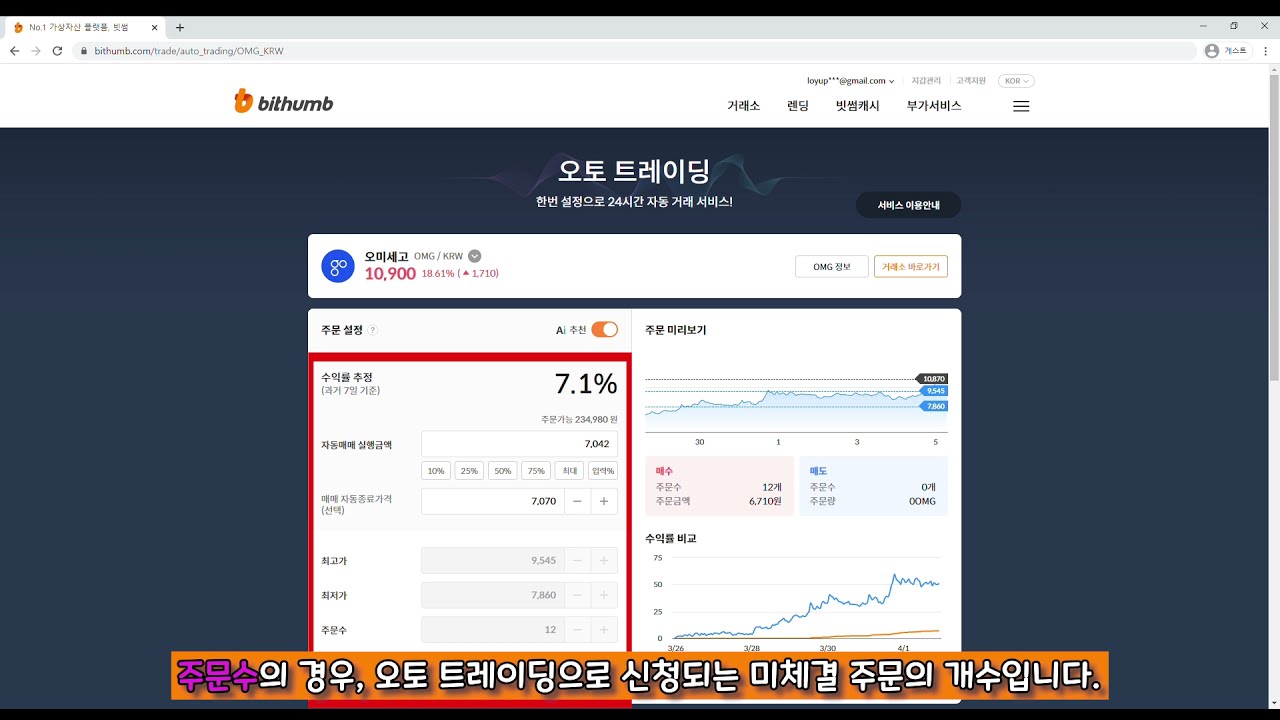Viewport: 1280px width, 720px height.
Task: Click the site lock icon in the address bar
Action: (84, 51)
